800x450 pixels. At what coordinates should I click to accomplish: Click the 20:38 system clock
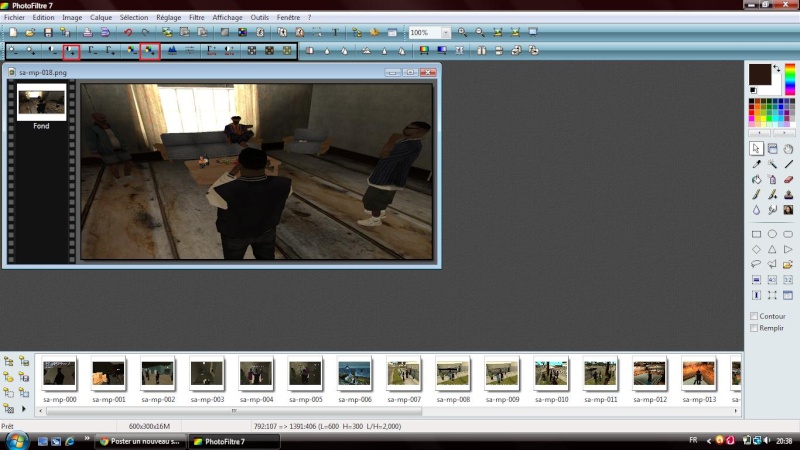[784, 441]
